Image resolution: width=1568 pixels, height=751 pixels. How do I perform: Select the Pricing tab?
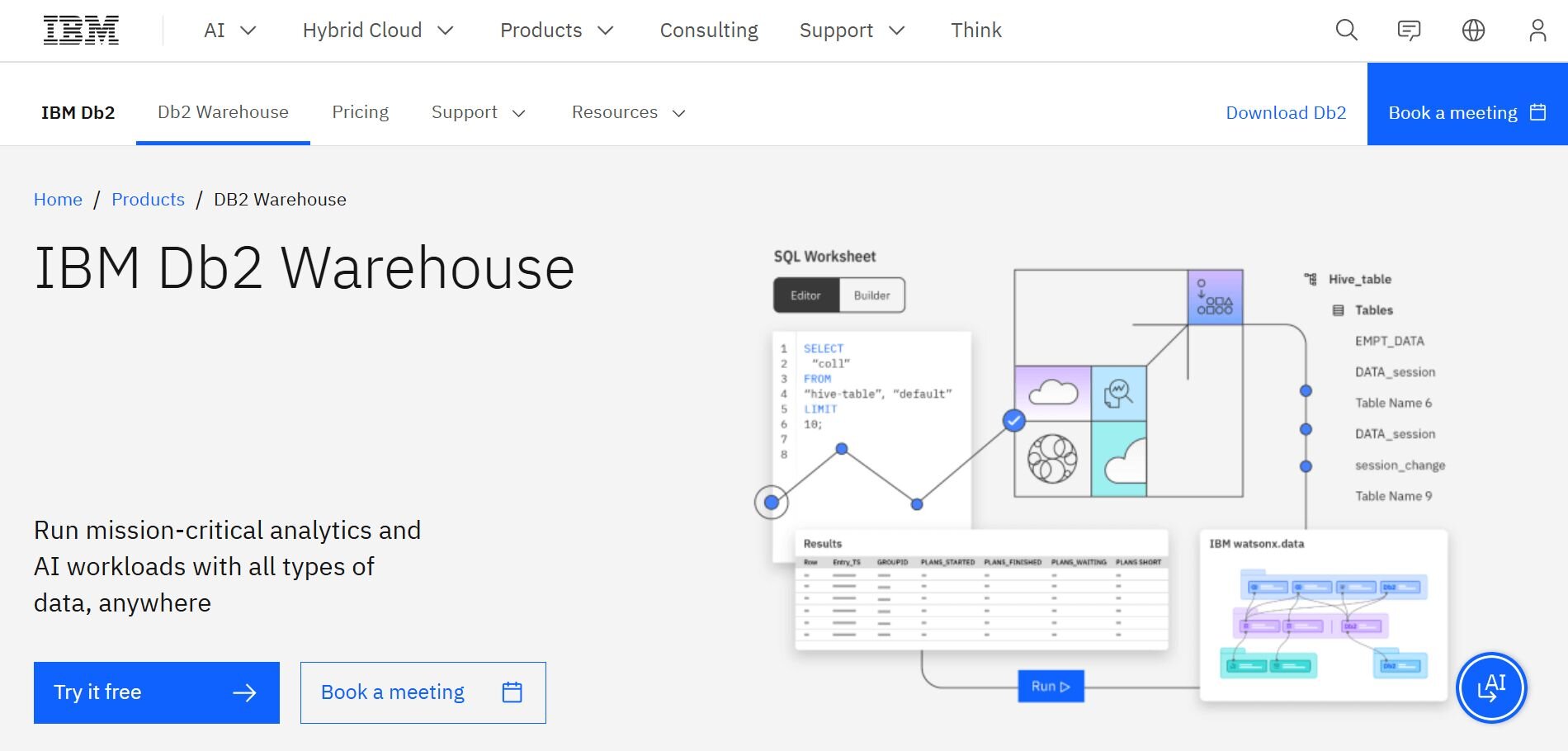(360, 112)
